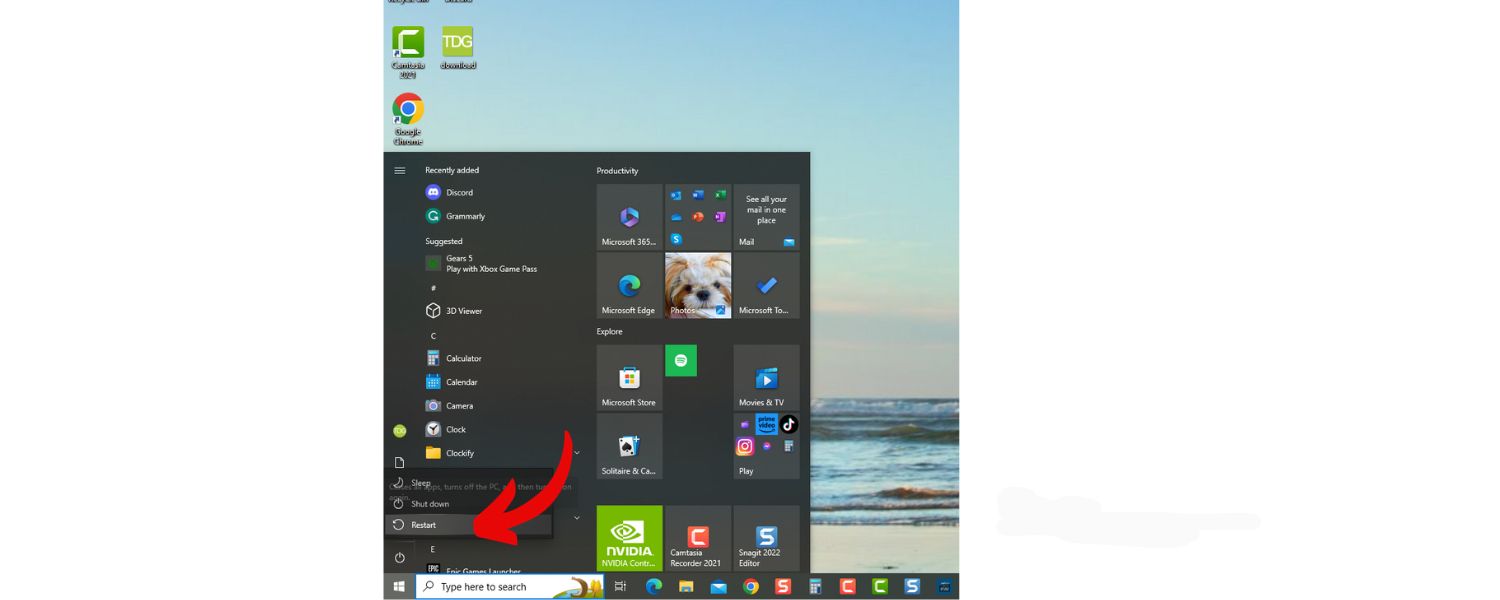Open Discord from Recently added

[458, 192]
